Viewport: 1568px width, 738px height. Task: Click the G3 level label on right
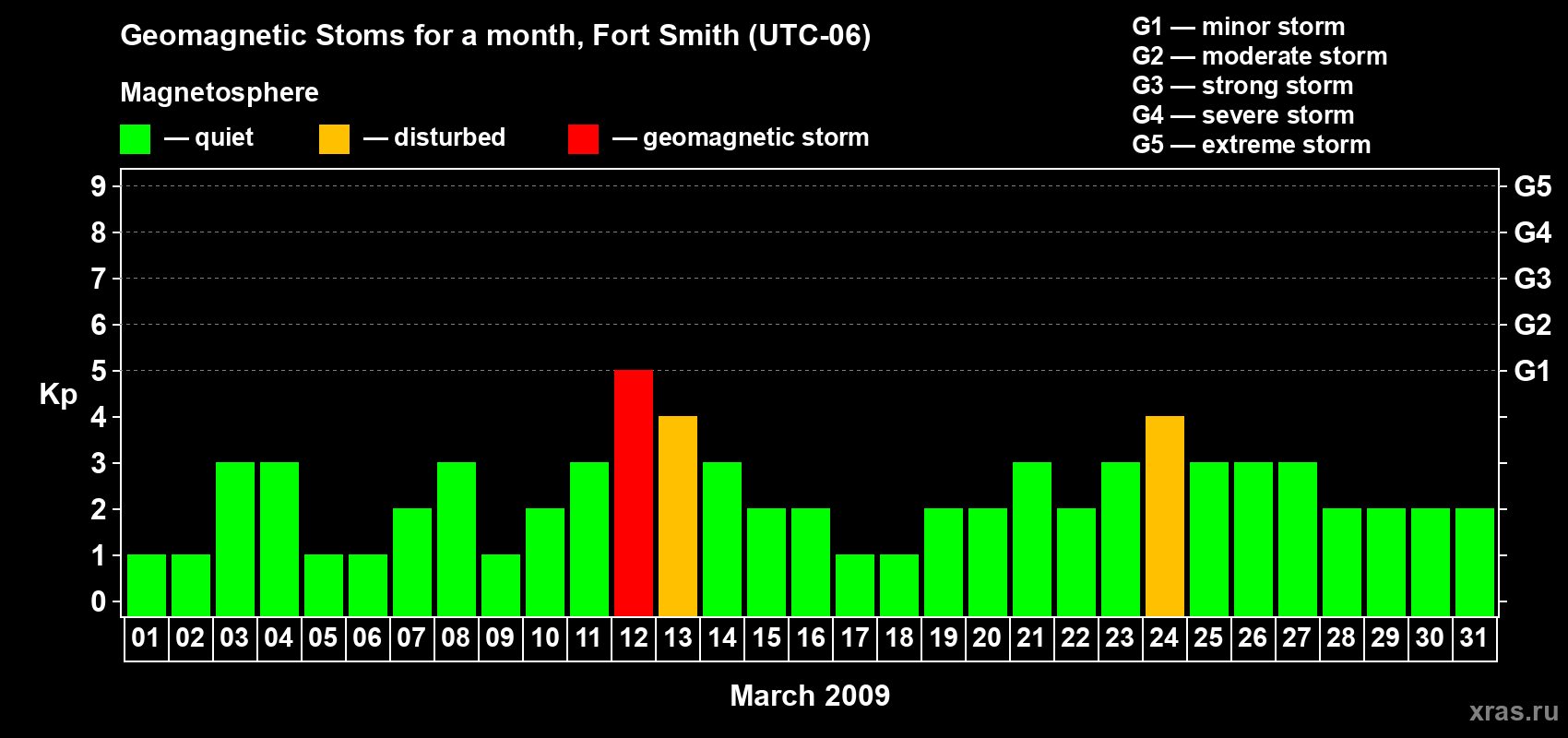1532,279
